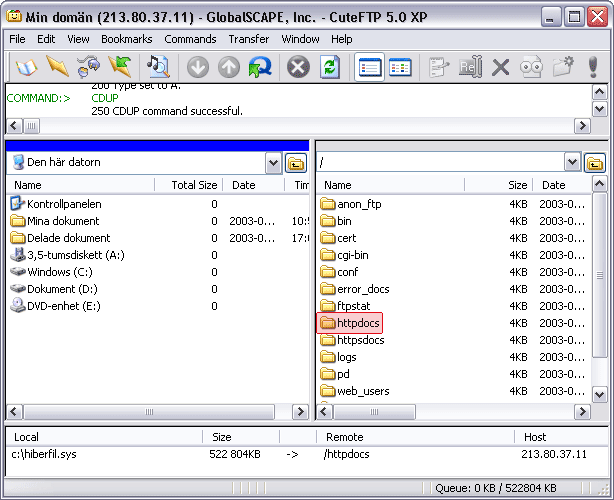
Task: Toggle the second pane view button in toolbar
Action: [401, 67]
